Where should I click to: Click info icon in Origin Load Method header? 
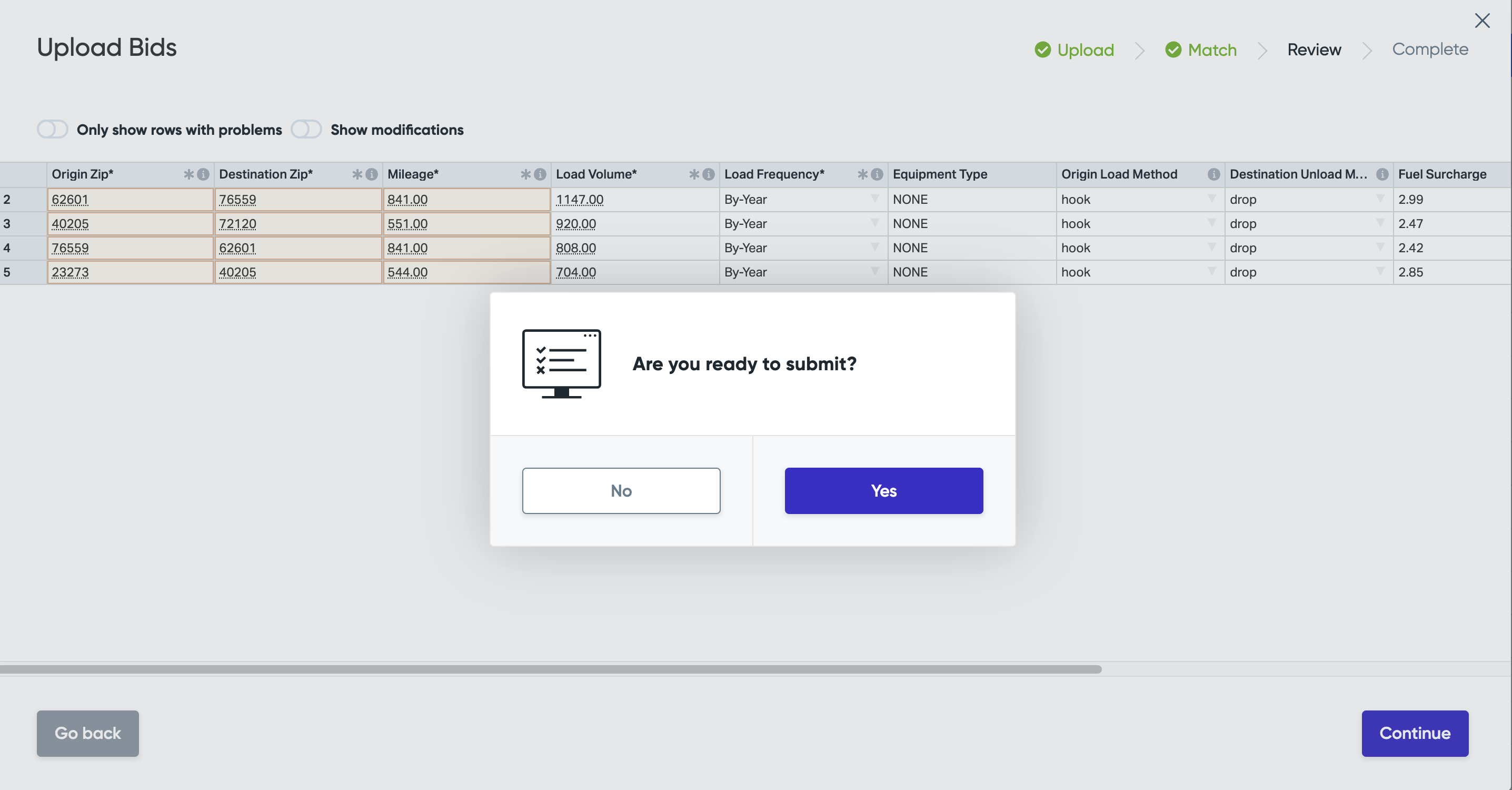click(1214, 174)
